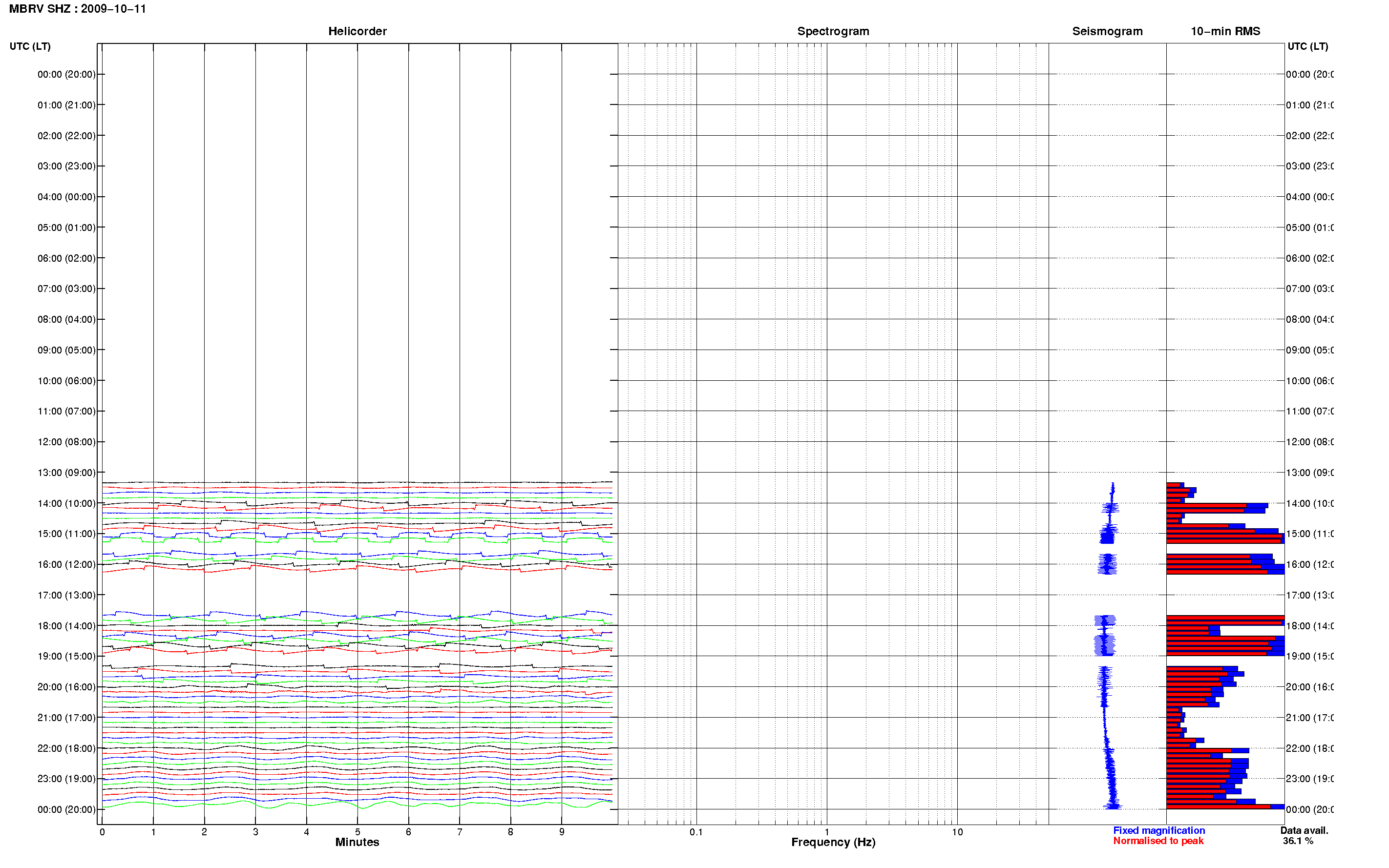Click the seismogram burst near 16:00
Screen dimensions: 1389x868
[x=1108, y=564]
